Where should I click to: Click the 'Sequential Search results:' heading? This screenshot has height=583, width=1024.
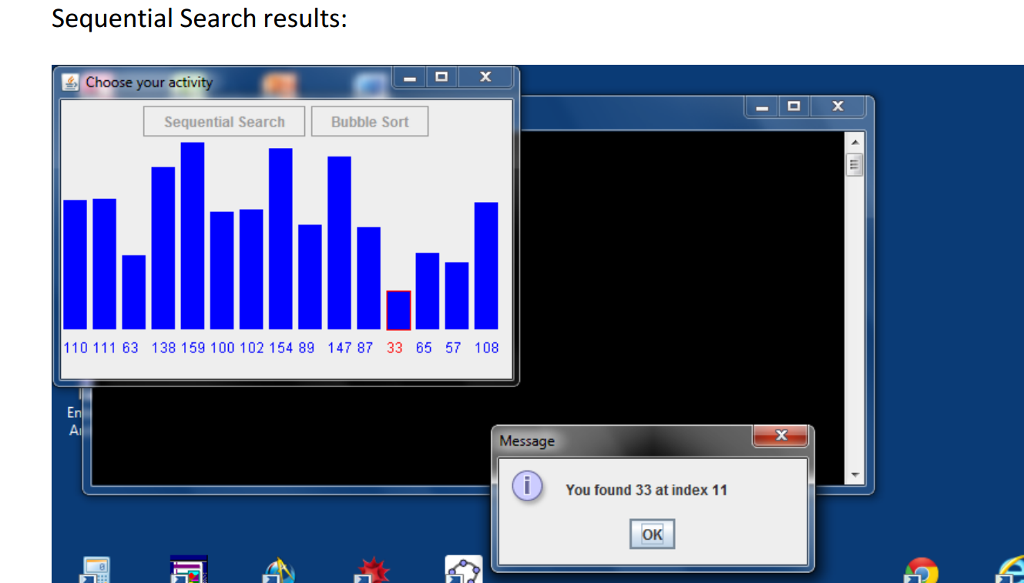[x=199, y=18]
